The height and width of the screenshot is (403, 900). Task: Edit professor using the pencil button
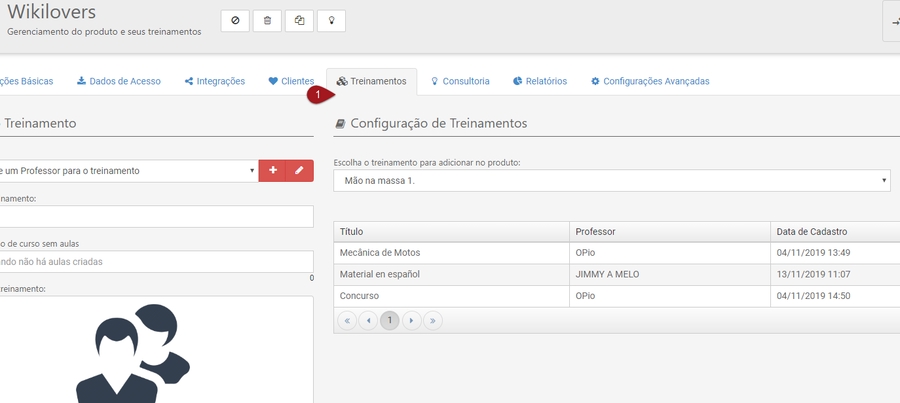pos(299,171)
